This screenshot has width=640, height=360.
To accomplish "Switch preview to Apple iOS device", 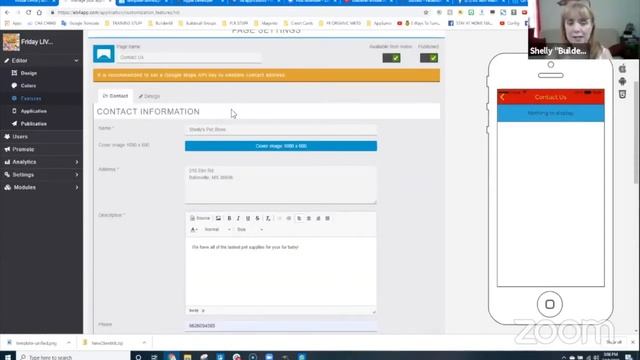I will [x=622, y=69].
